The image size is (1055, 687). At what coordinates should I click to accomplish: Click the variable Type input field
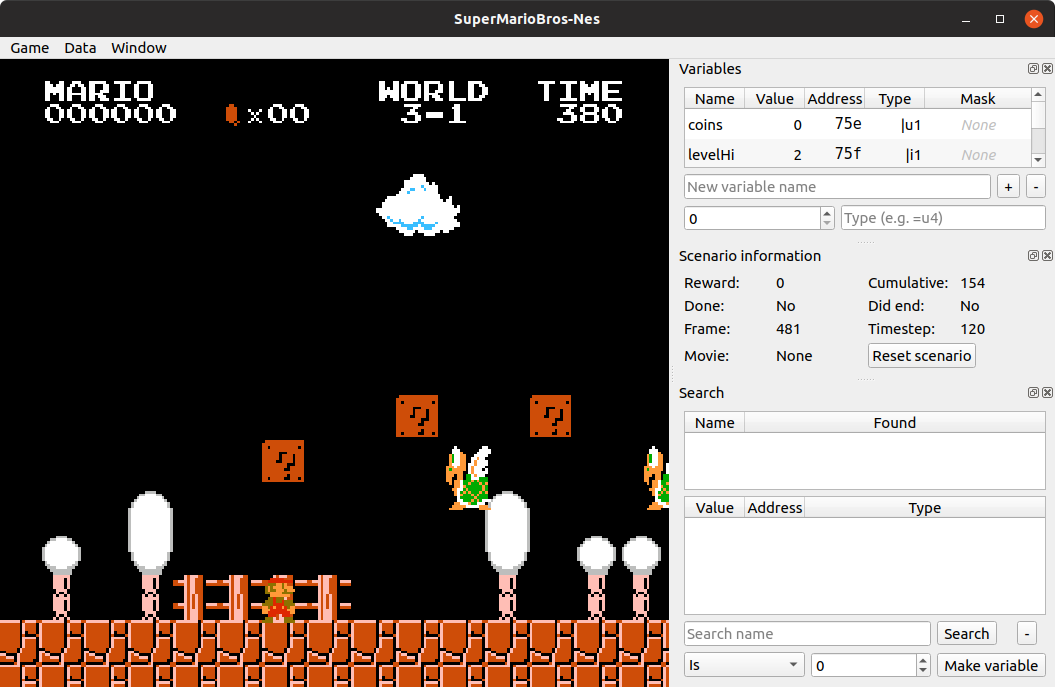point(943,218)
